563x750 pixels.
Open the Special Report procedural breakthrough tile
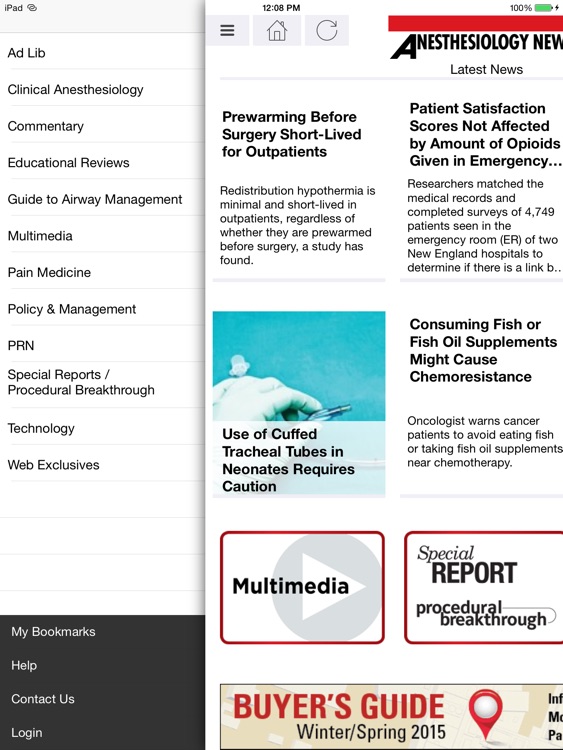(x=484, y=587)
